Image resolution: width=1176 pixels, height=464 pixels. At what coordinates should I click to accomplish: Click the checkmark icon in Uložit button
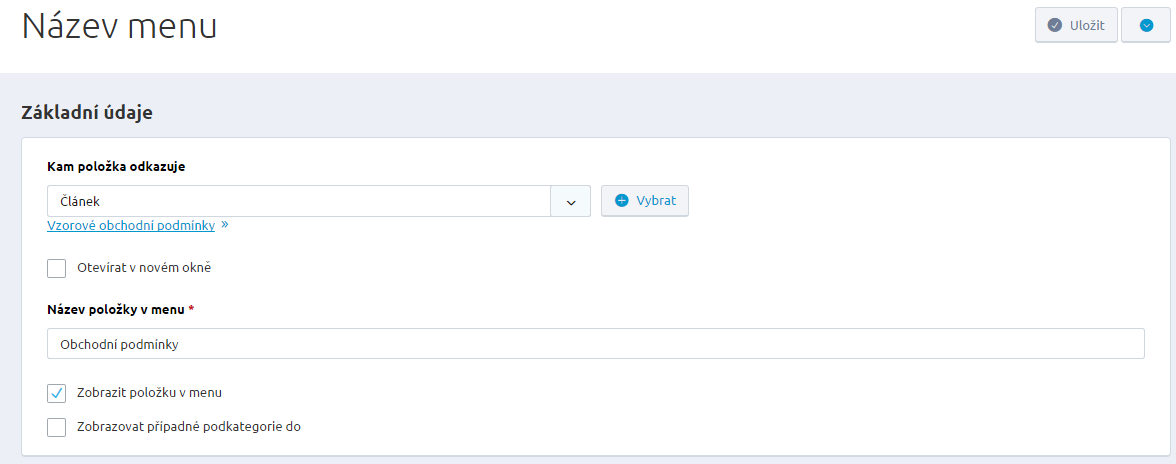(x=1054, y=26)
